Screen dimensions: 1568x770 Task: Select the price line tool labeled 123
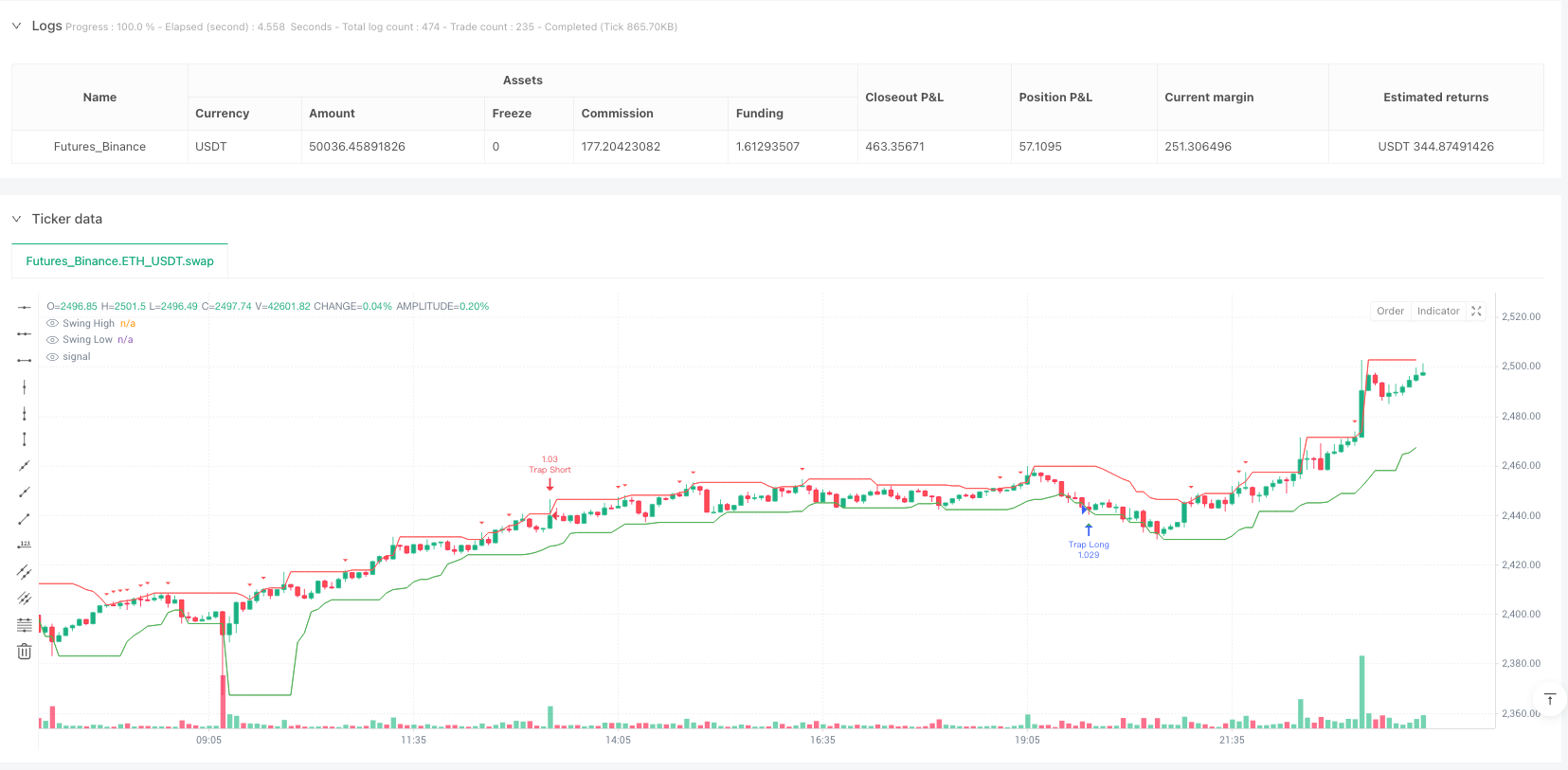point(25,546)
